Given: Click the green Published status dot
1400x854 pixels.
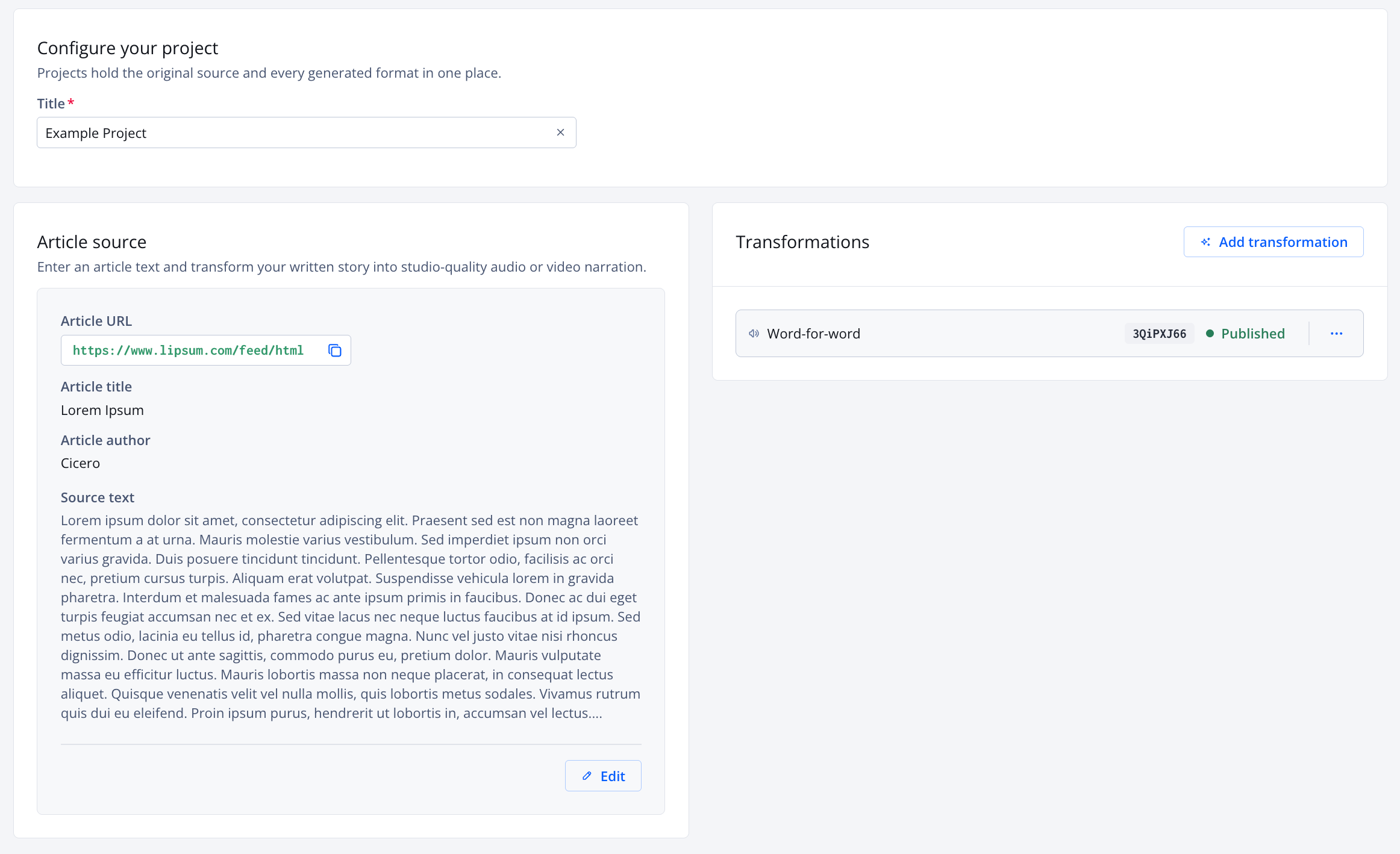Looking at the screenshot, I should (1210, 333).
